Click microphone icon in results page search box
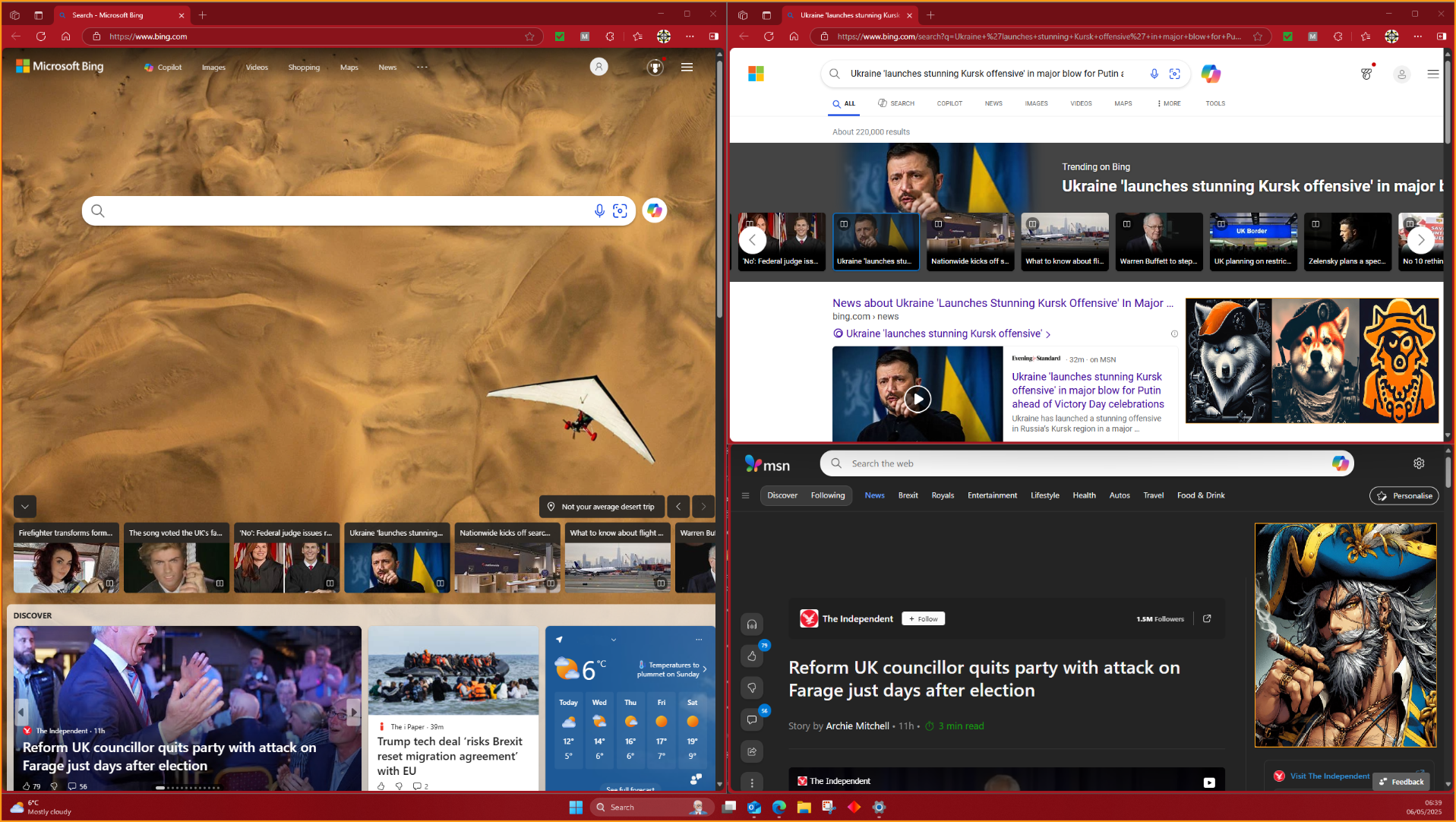The width and height of the screenshot is (1456, 822). [x=1154, y=74]
